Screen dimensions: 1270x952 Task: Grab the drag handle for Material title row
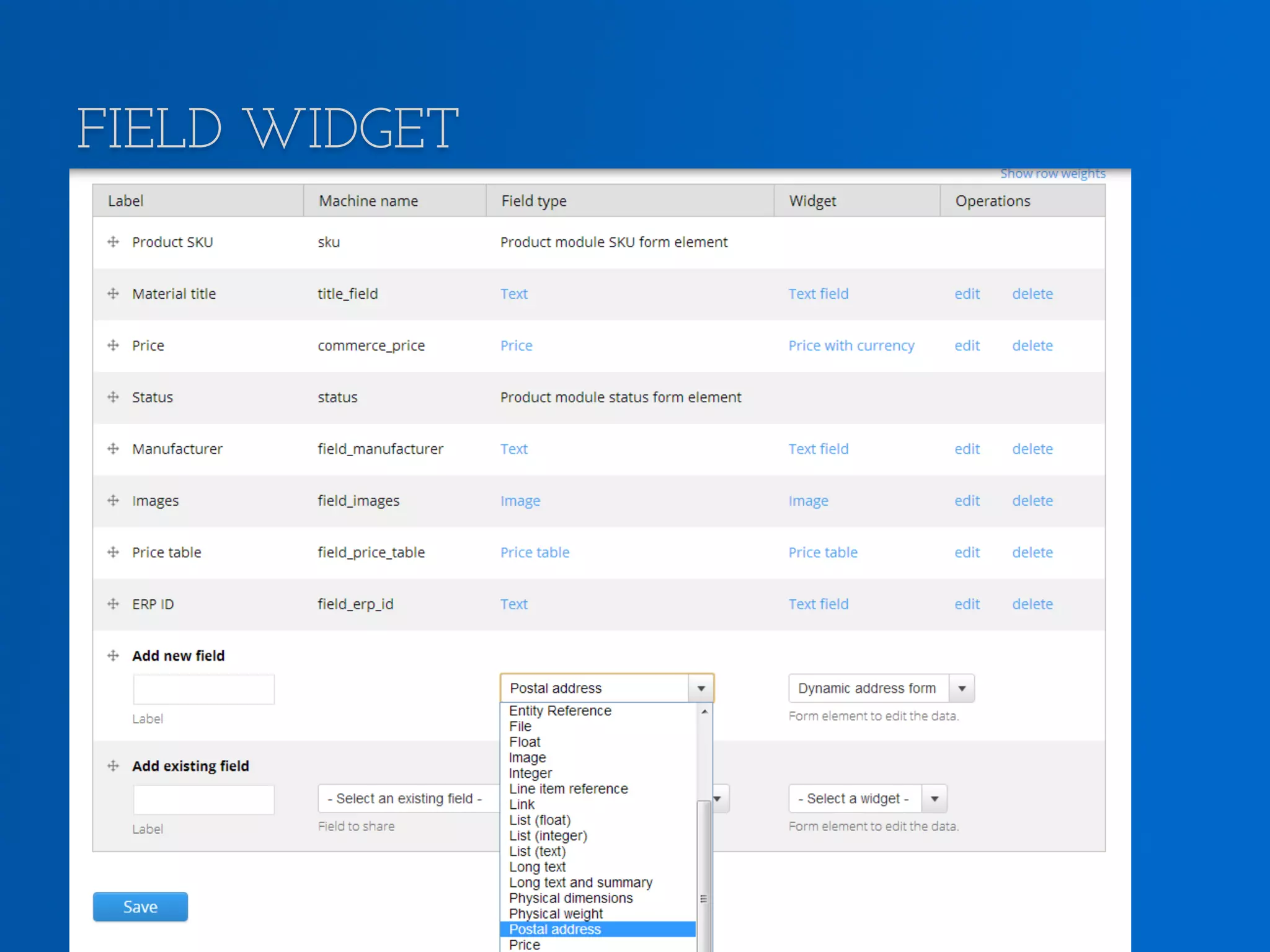click(113, 294)
